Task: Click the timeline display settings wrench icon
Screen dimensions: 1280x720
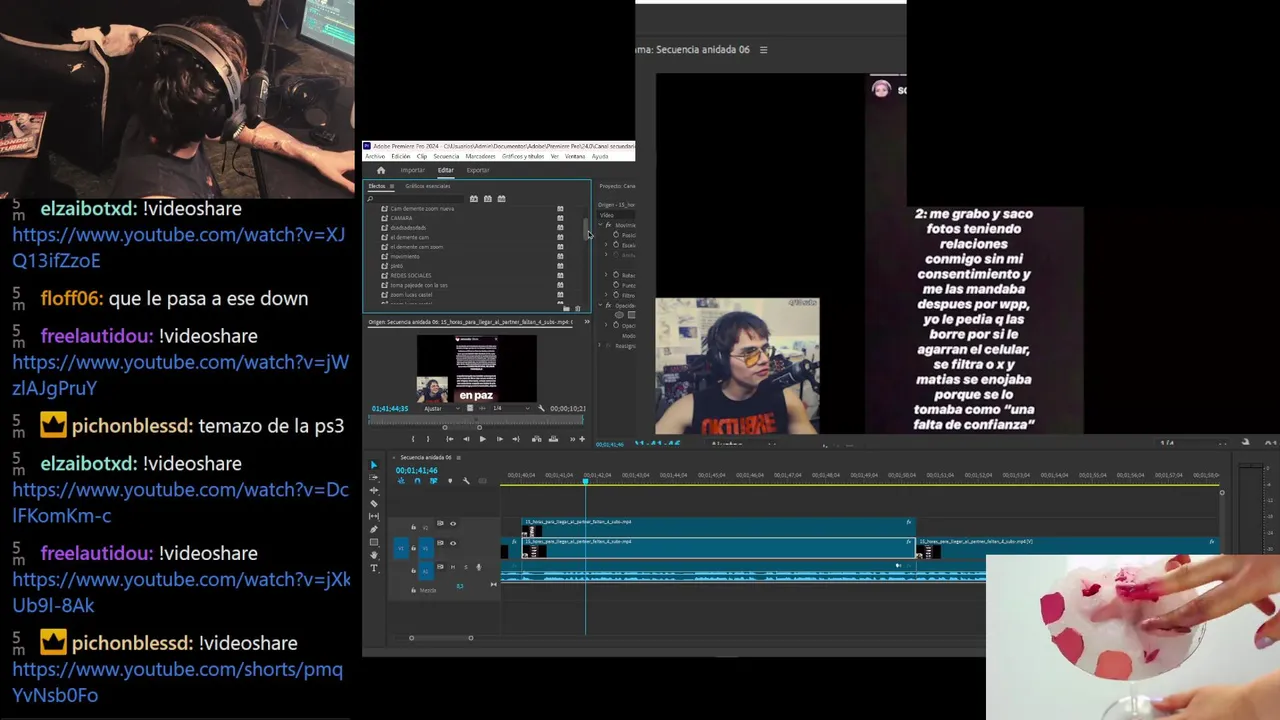Action: tap(466, 481)
